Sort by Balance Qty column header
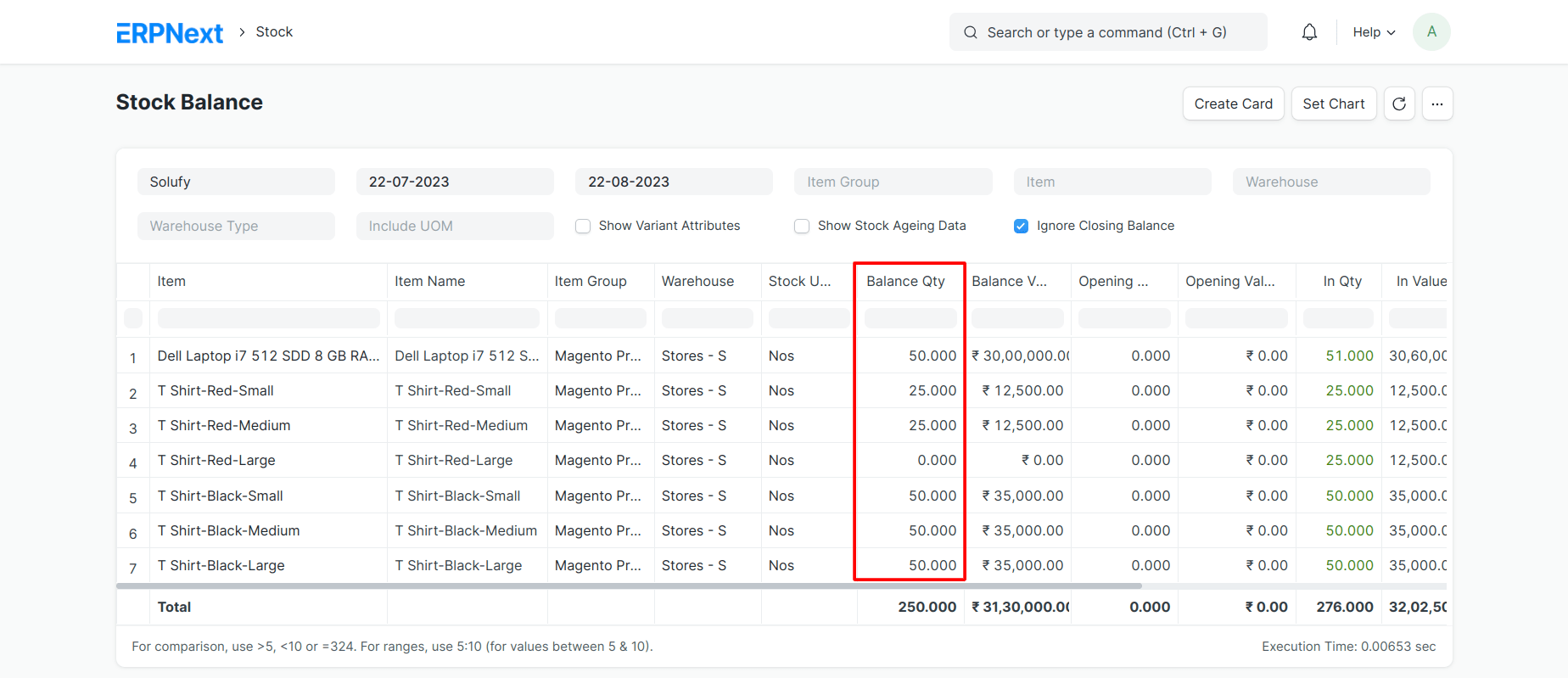1568x678 pixels. tap(910, 282)
